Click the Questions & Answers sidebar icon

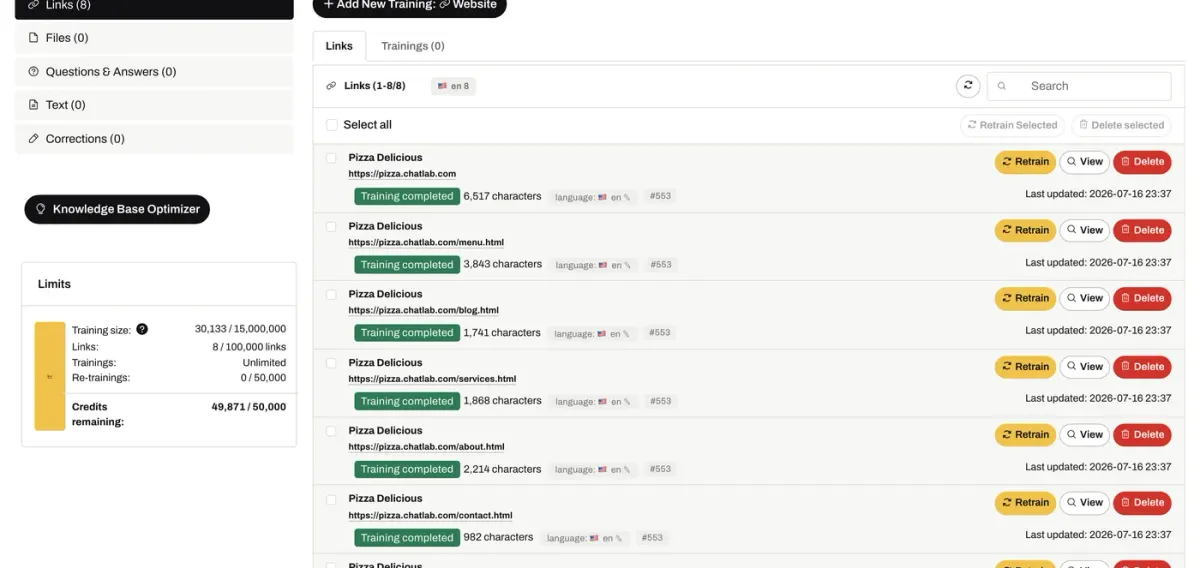pyautogui.click(x=34, y=72)
